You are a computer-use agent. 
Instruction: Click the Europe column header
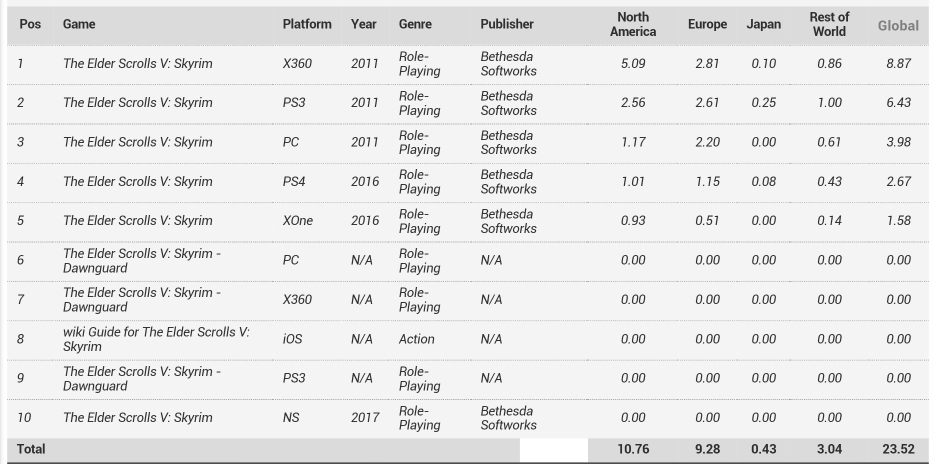[707, 24]
